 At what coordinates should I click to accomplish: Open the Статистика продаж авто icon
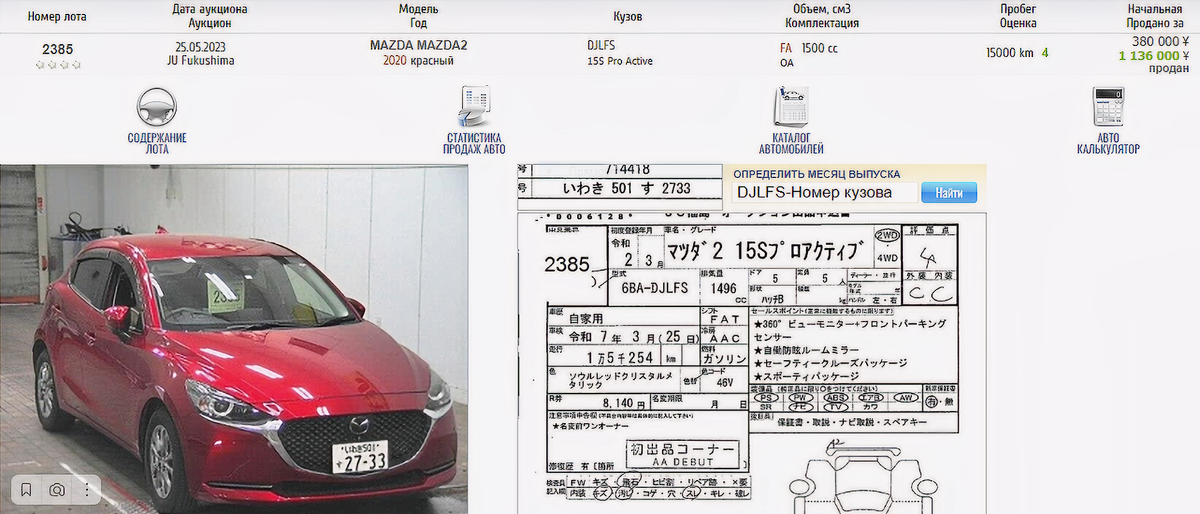[473, 108]
